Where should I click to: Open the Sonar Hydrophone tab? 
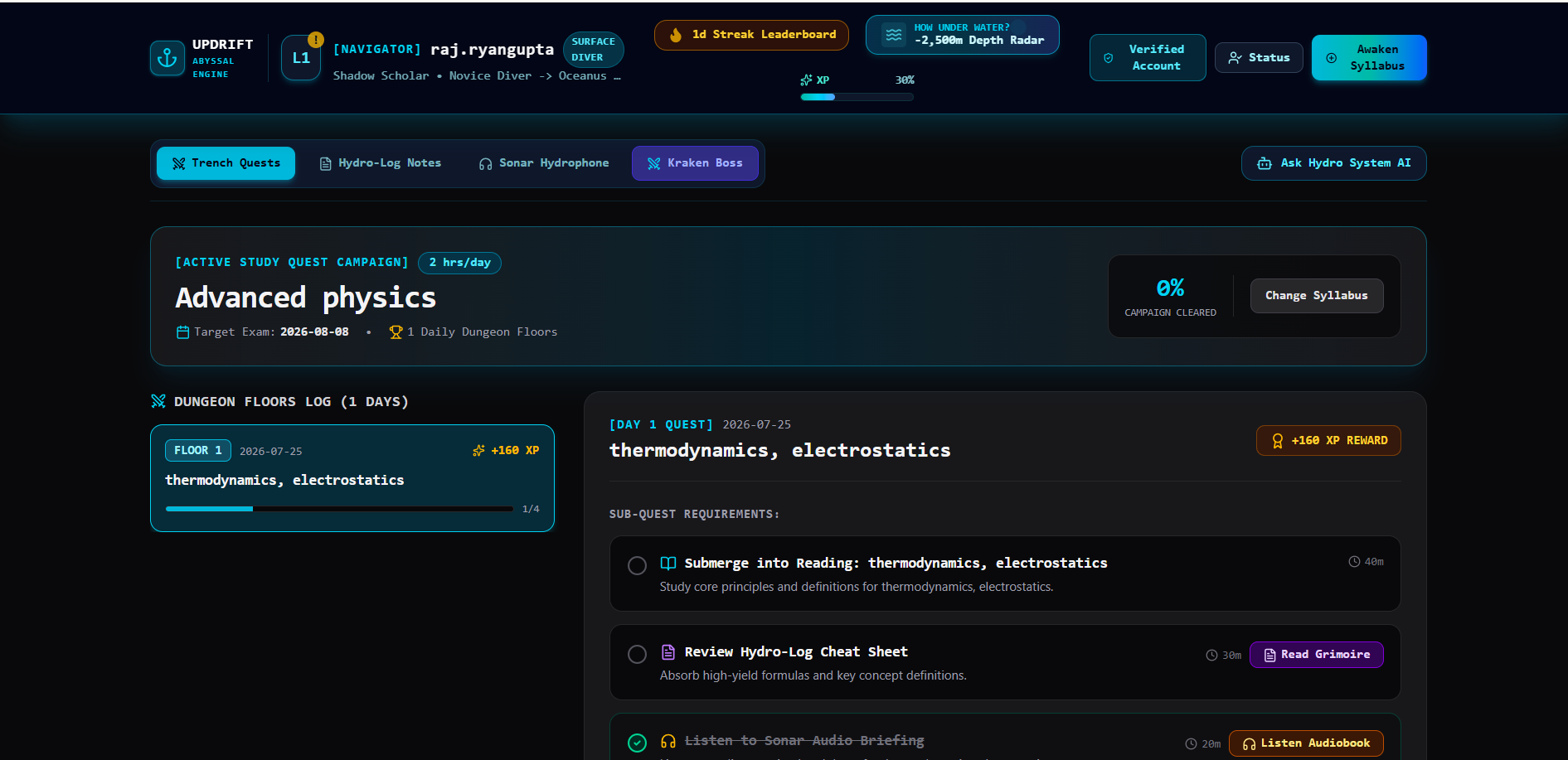544,163
